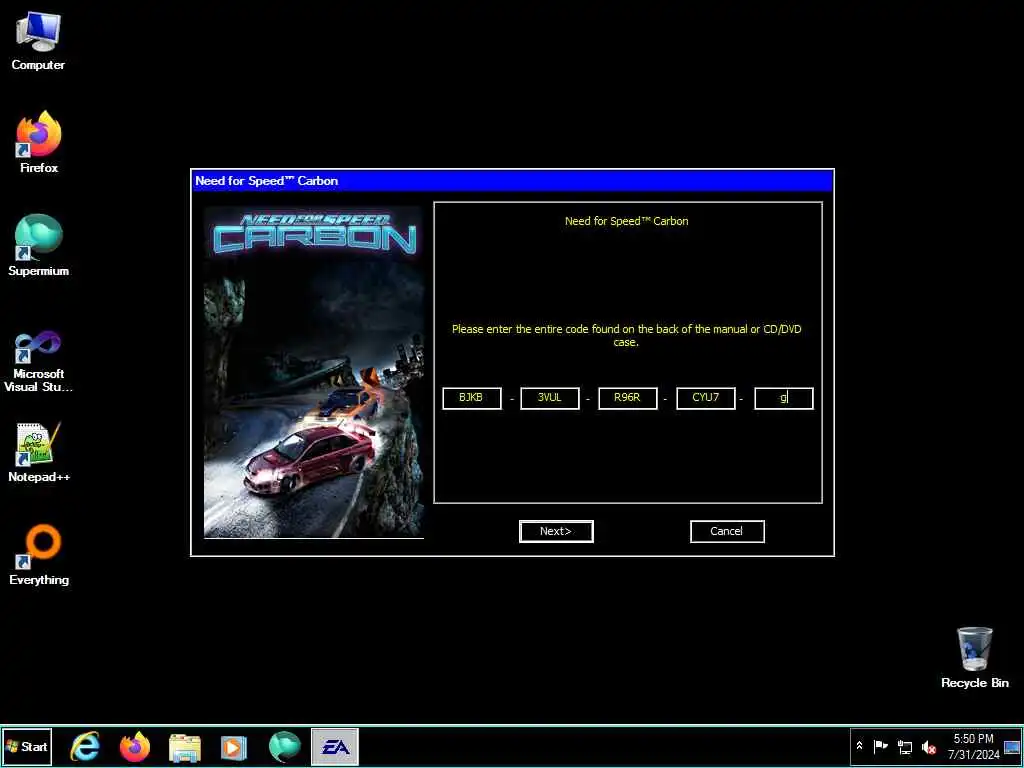
Task: Open Internet Explorer from the taskbar
Action: tap(85, 747)
